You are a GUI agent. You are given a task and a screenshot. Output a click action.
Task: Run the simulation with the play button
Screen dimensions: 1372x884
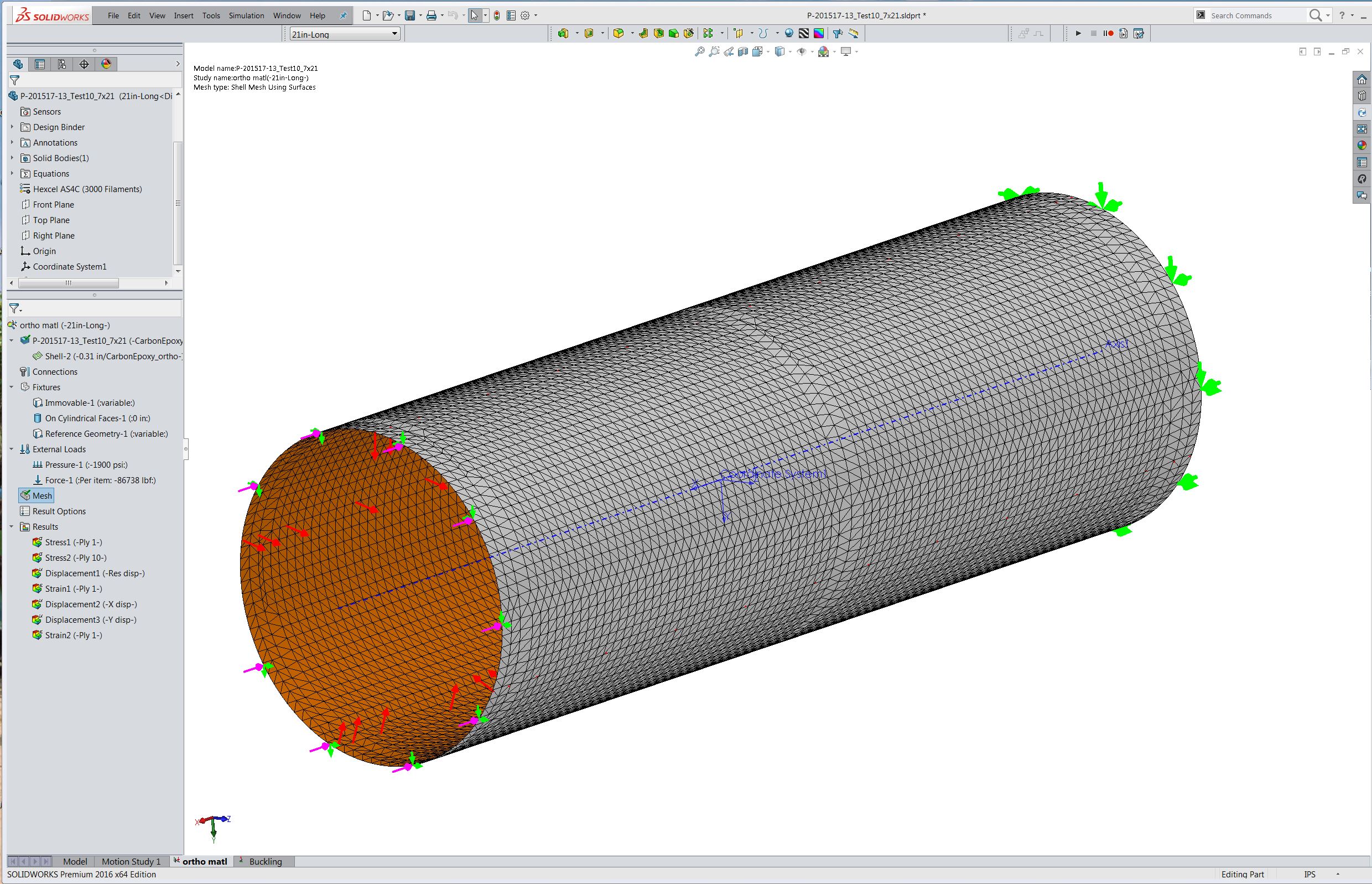1078,33
